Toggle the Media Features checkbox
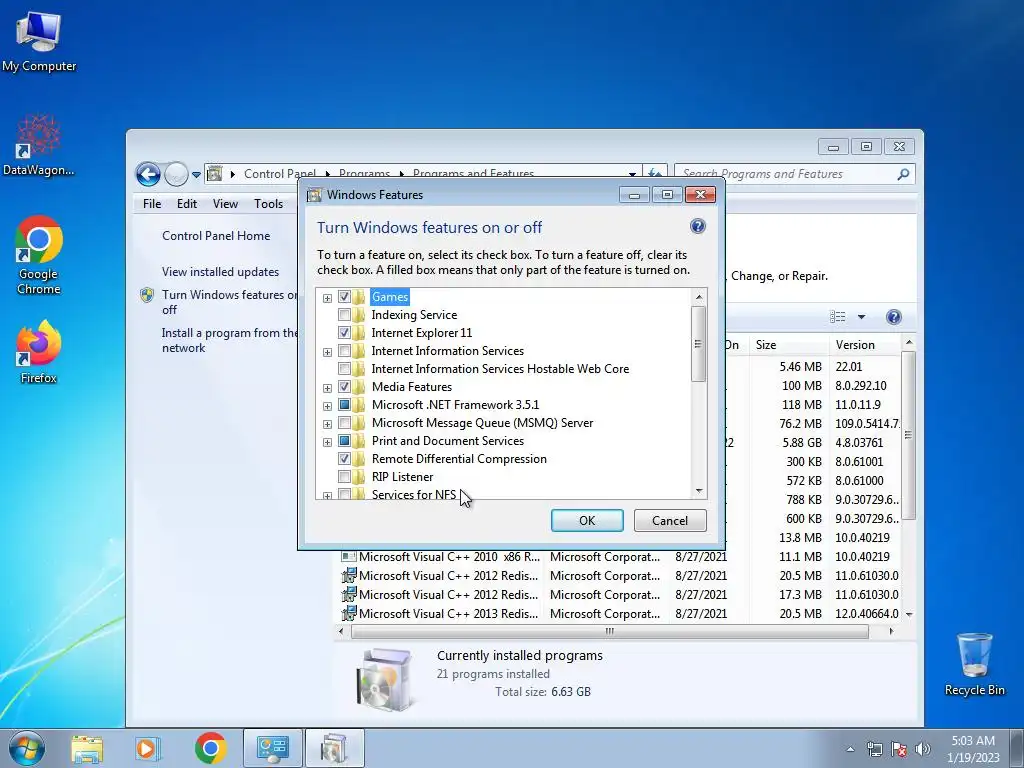Screen dimensions: 1024x768 pos(344,387)
